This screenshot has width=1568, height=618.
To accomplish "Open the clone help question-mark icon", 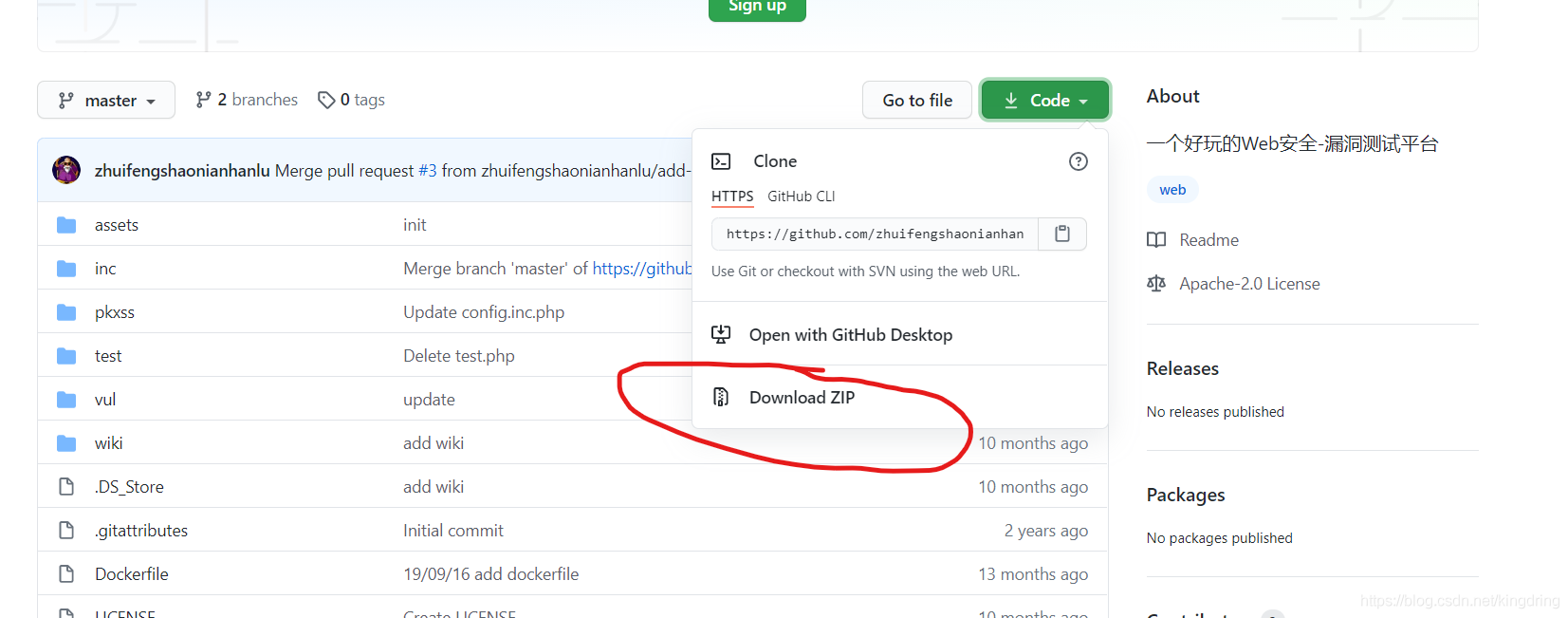I will [1078, 161].
